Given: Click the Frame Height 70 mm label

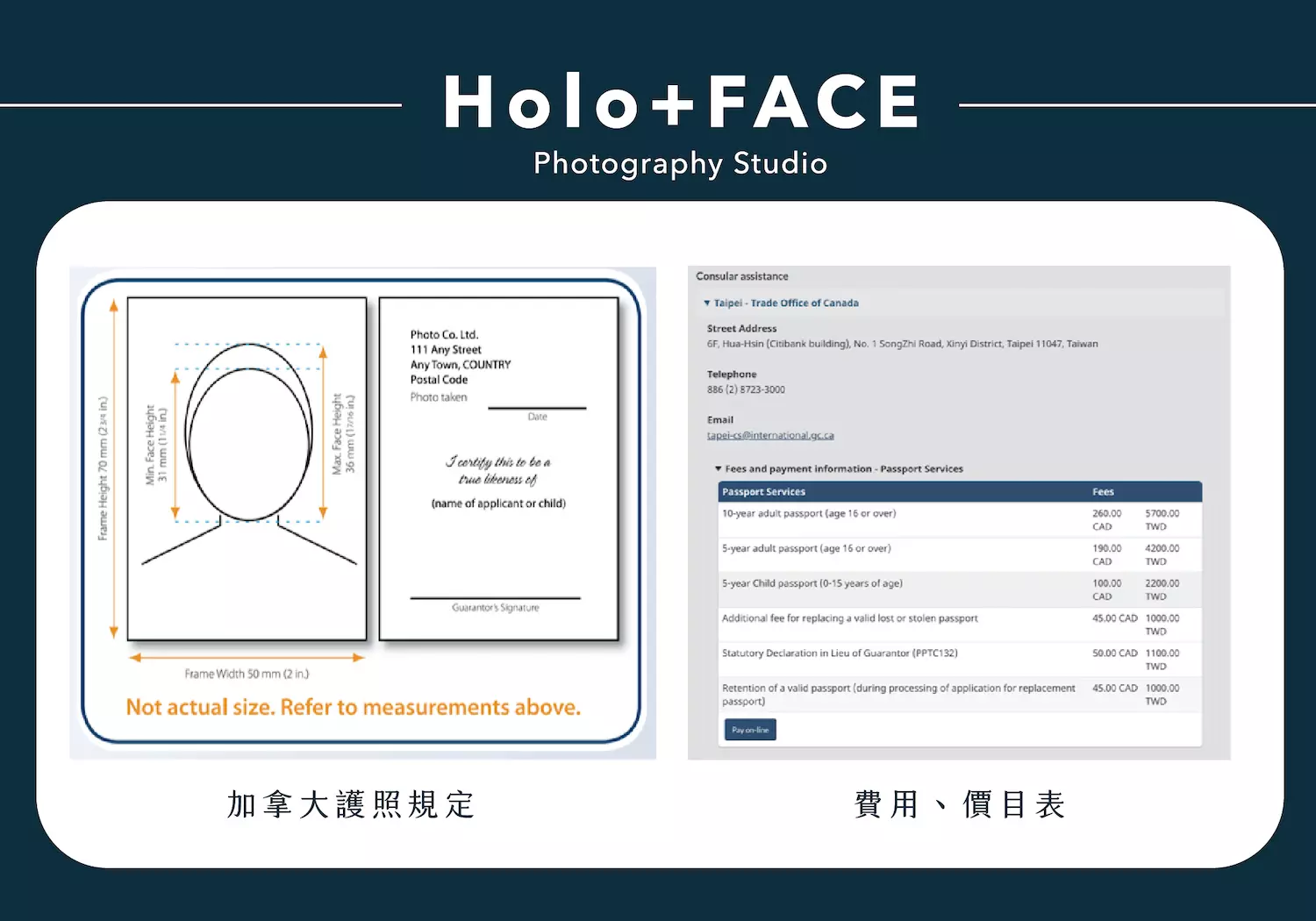Looking at the screenshot, I should coord(103,468).
